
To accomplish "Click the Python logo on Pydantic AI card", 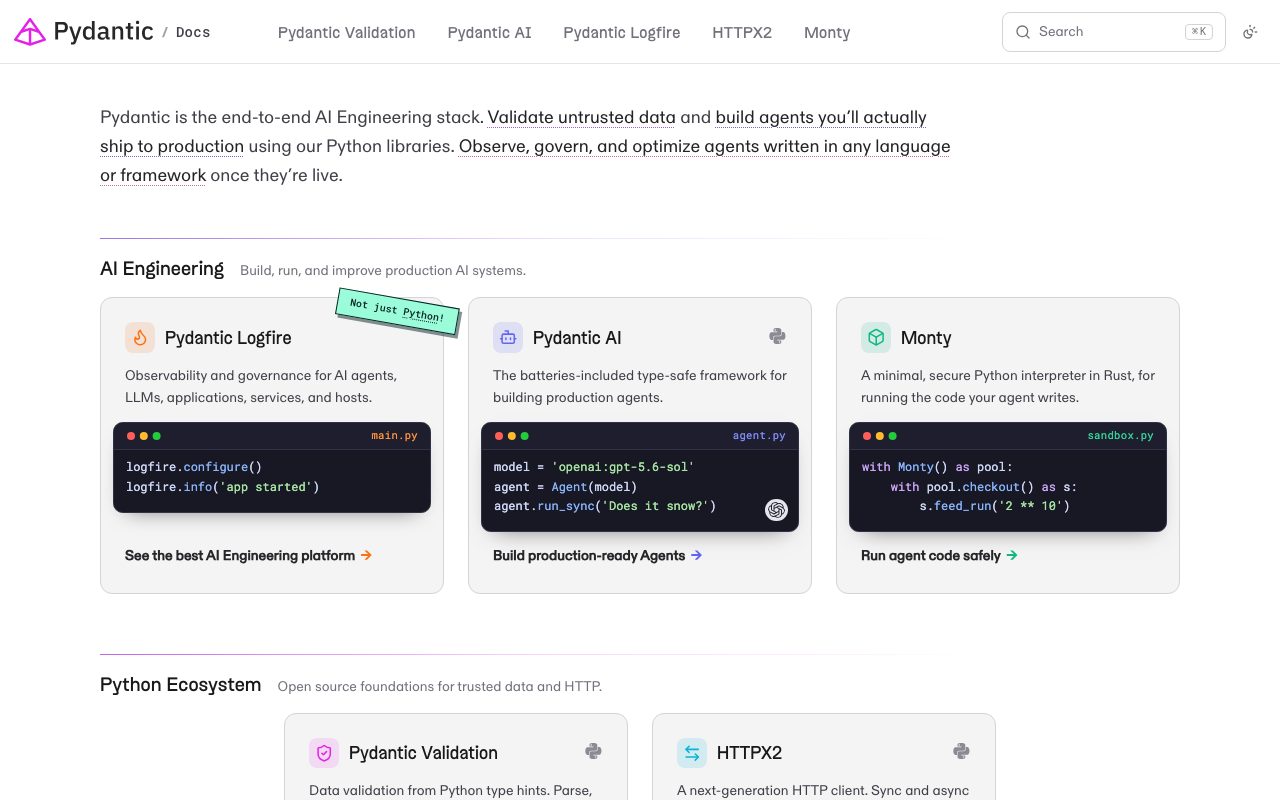I will [777, 337].
